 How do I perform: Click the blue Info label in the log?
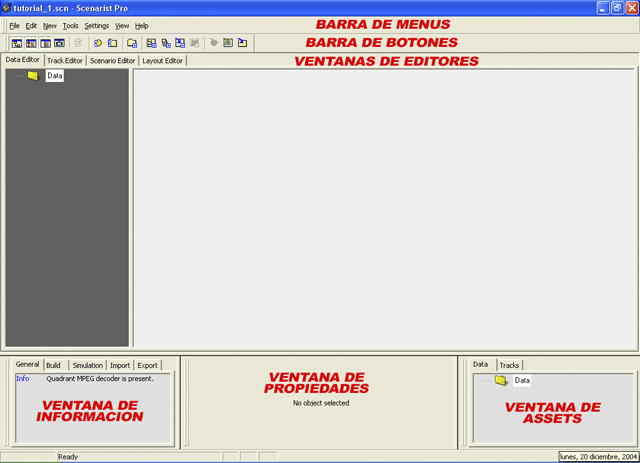click(23, 378)
